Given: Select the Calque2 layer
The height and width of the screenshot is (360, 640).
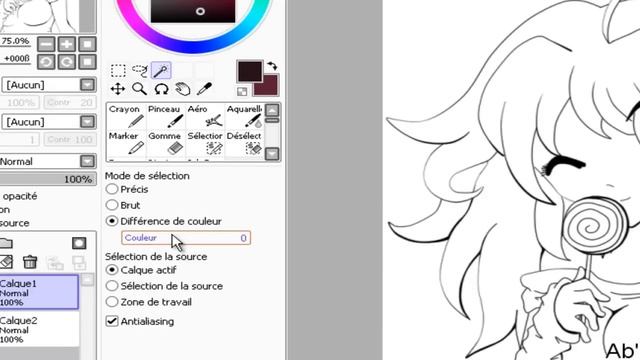Looking at the screenshot, I should click(39, 329).
